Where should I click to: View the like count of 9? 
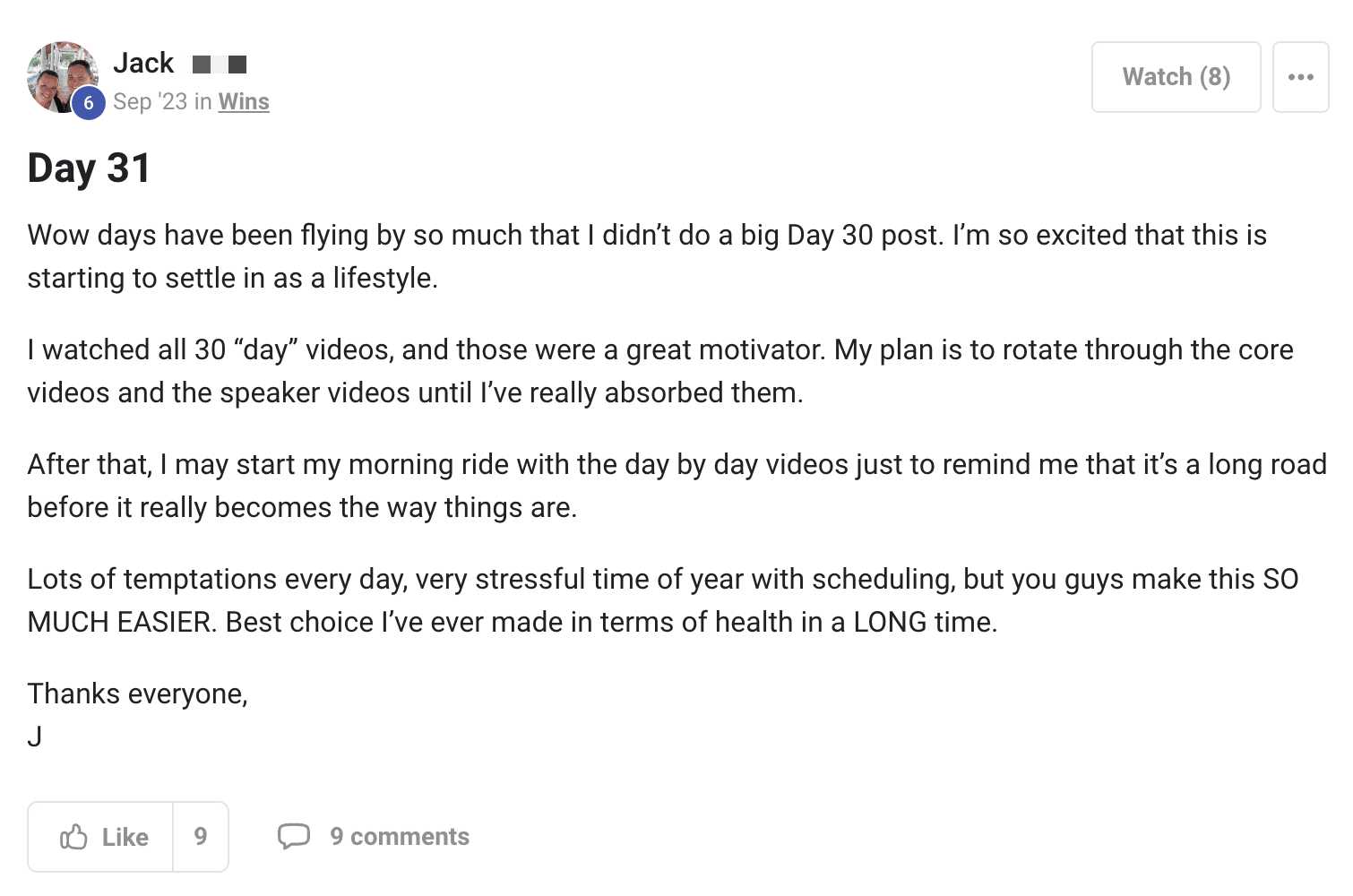(201, 837)
